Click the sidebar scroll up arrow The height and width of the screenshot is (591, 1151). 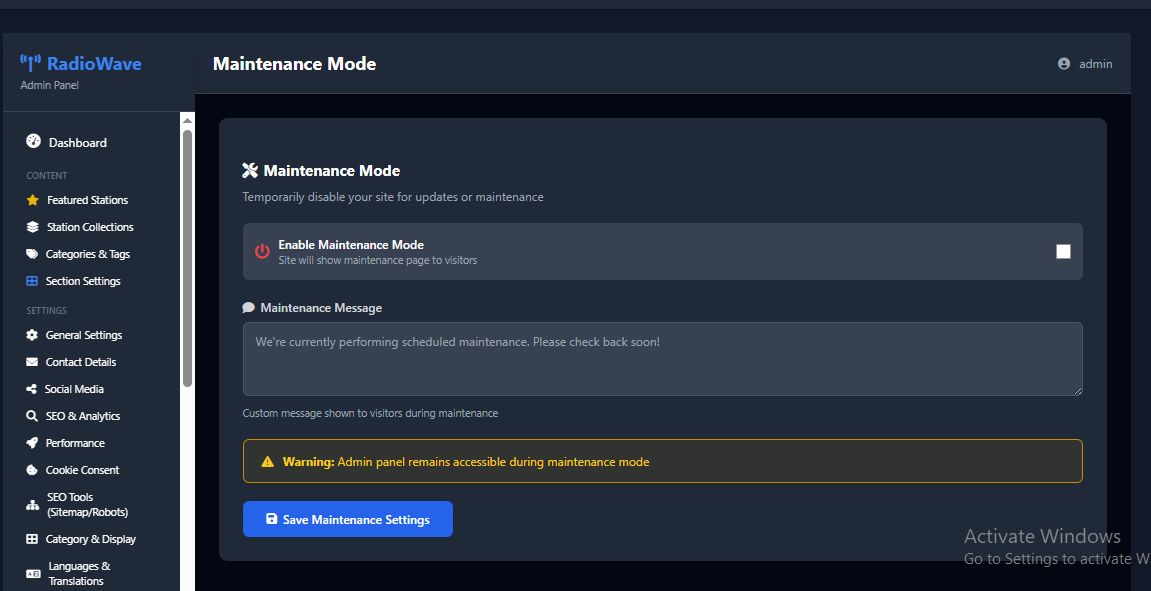[x=187, y=120]
